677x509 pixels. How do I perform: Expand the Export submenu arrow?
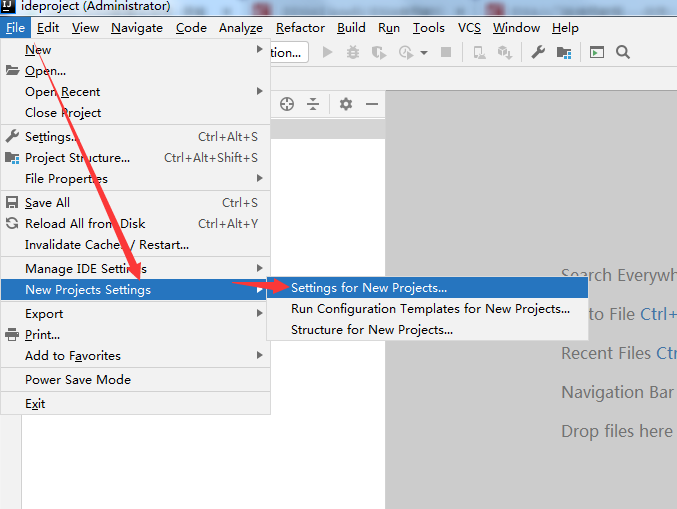click(x=259, y=313)
